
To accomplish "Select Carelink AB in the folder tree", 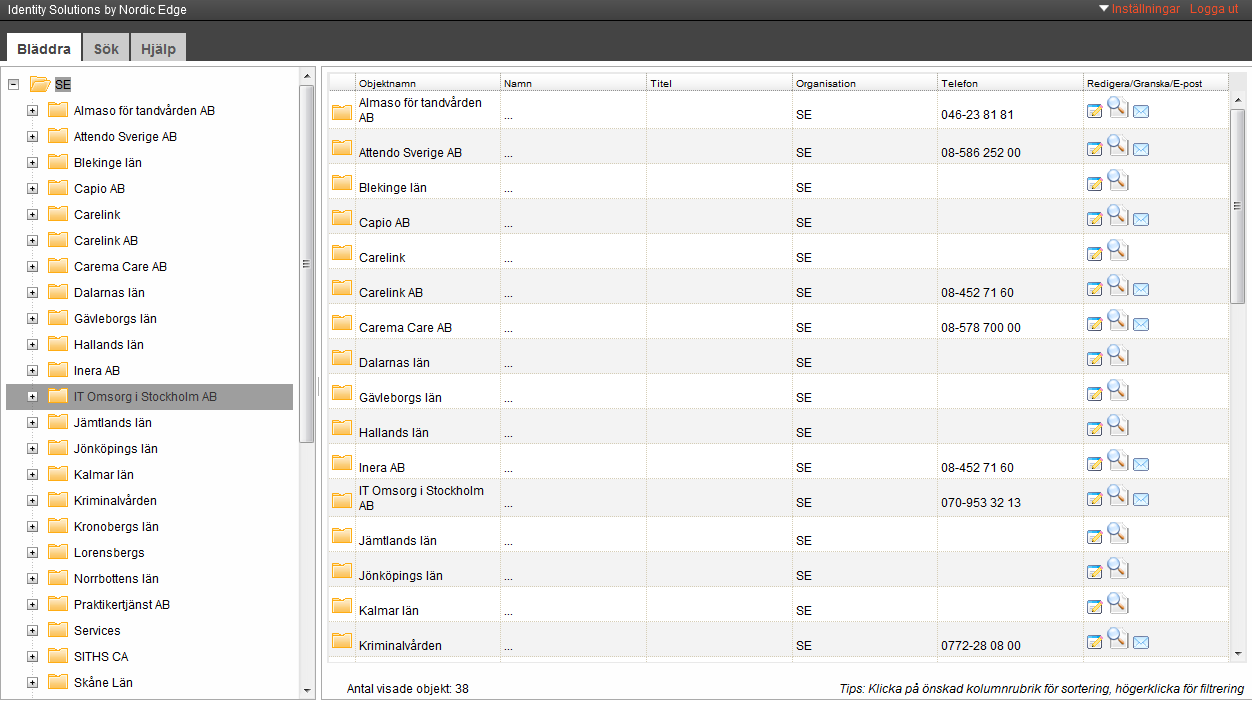I will tap(106, 241).
